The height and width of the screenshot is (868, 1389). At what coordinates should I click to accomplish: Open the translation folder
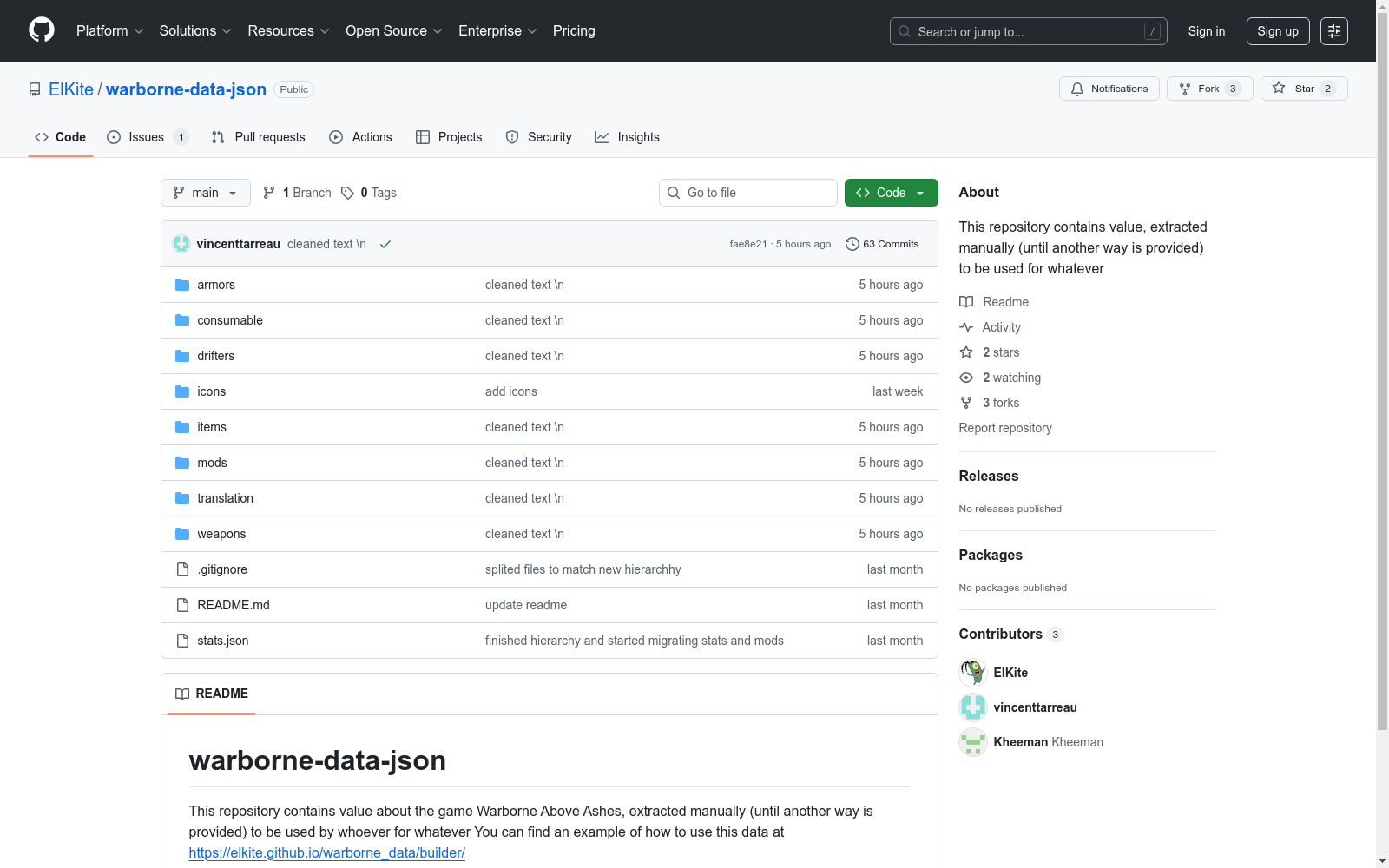pyautogui.click(x=226, y=498)
